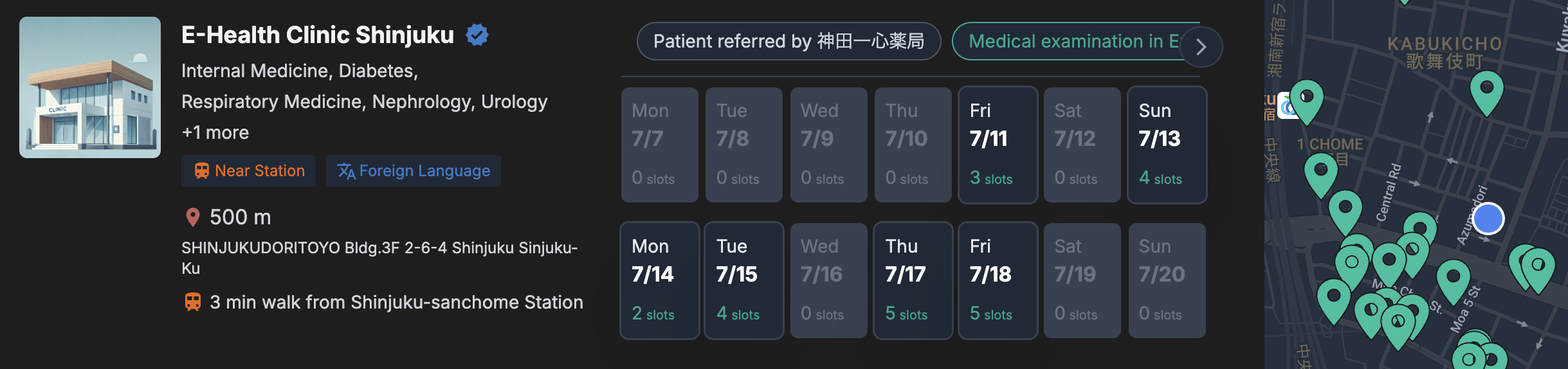This screenshot has height=369, width=1568.
Task: Pick Fri 7/11 with 3 slots
Action: click(x=998, y=145)
